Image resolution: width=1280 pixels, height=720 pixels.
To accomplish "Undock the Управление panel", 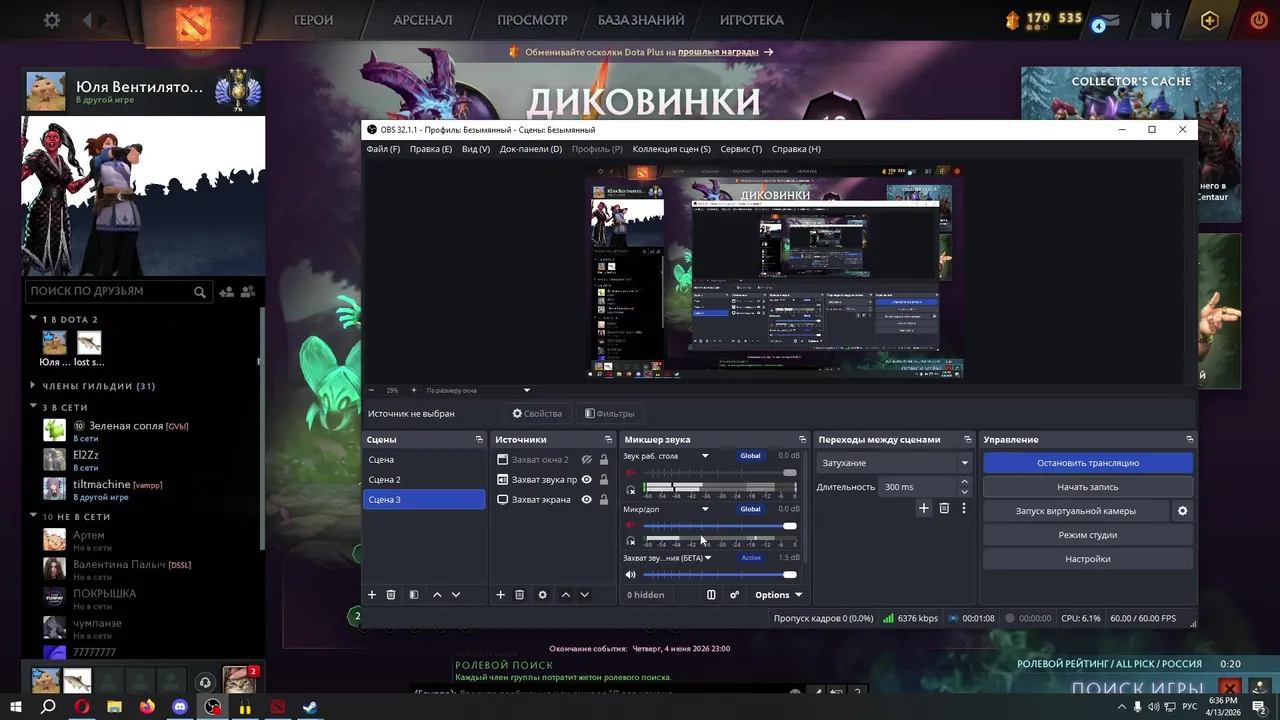I will 1189,440.
